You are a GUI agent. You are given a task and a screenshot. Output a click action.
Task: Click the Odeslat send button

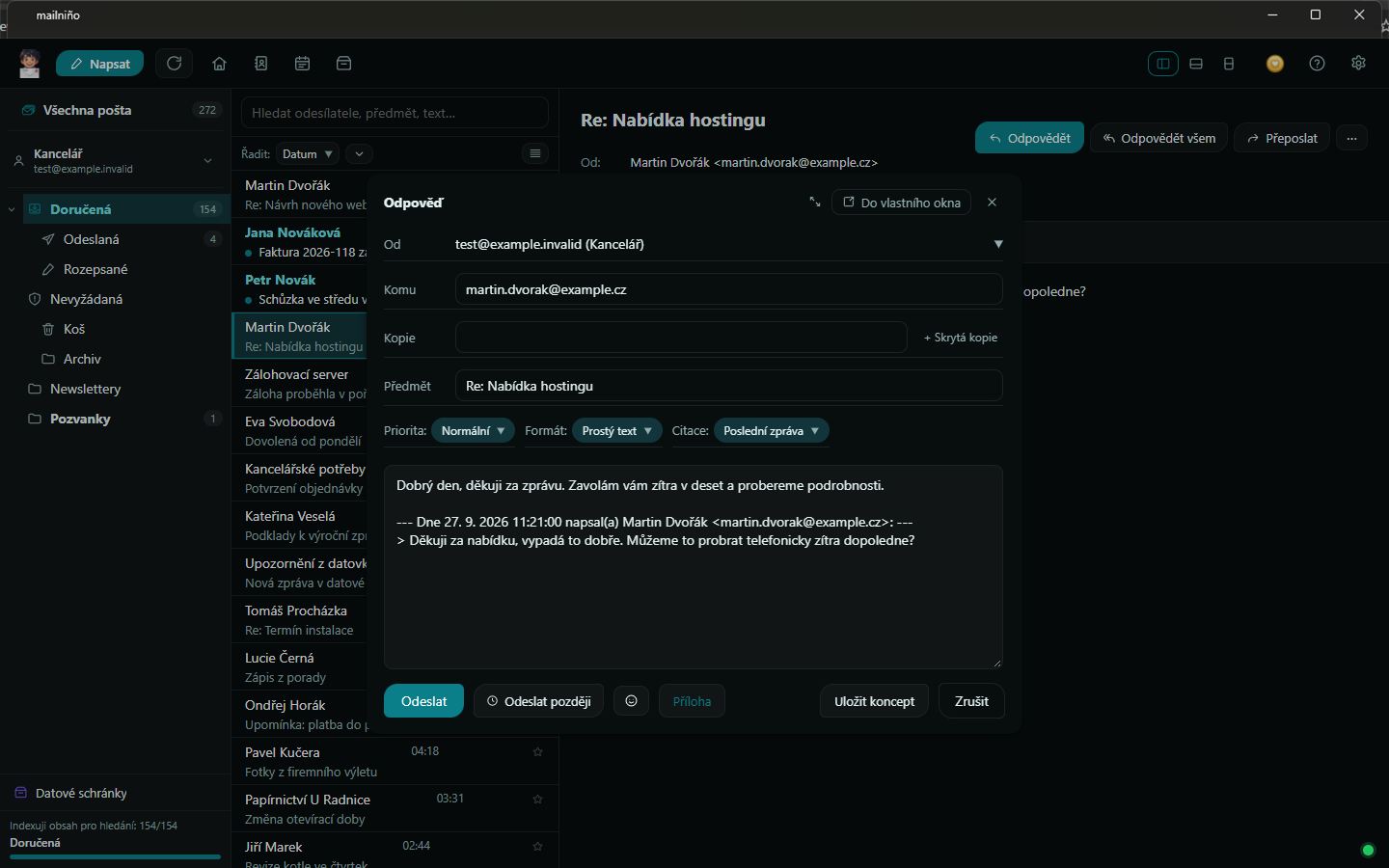423,701
